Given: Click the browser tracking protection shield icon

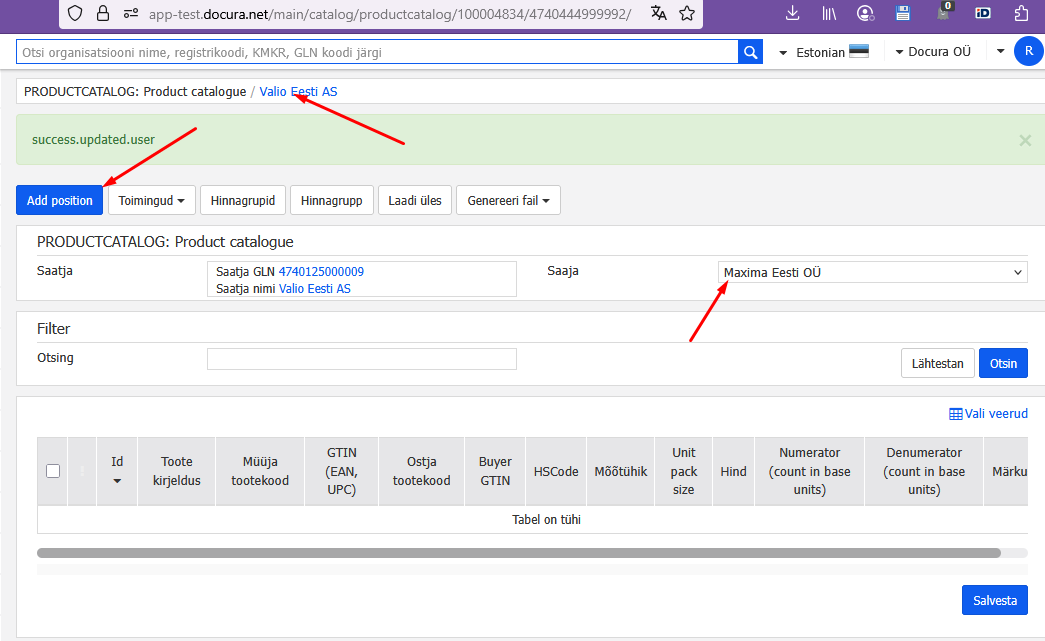Looking at the screenshot, I should 75,13.
